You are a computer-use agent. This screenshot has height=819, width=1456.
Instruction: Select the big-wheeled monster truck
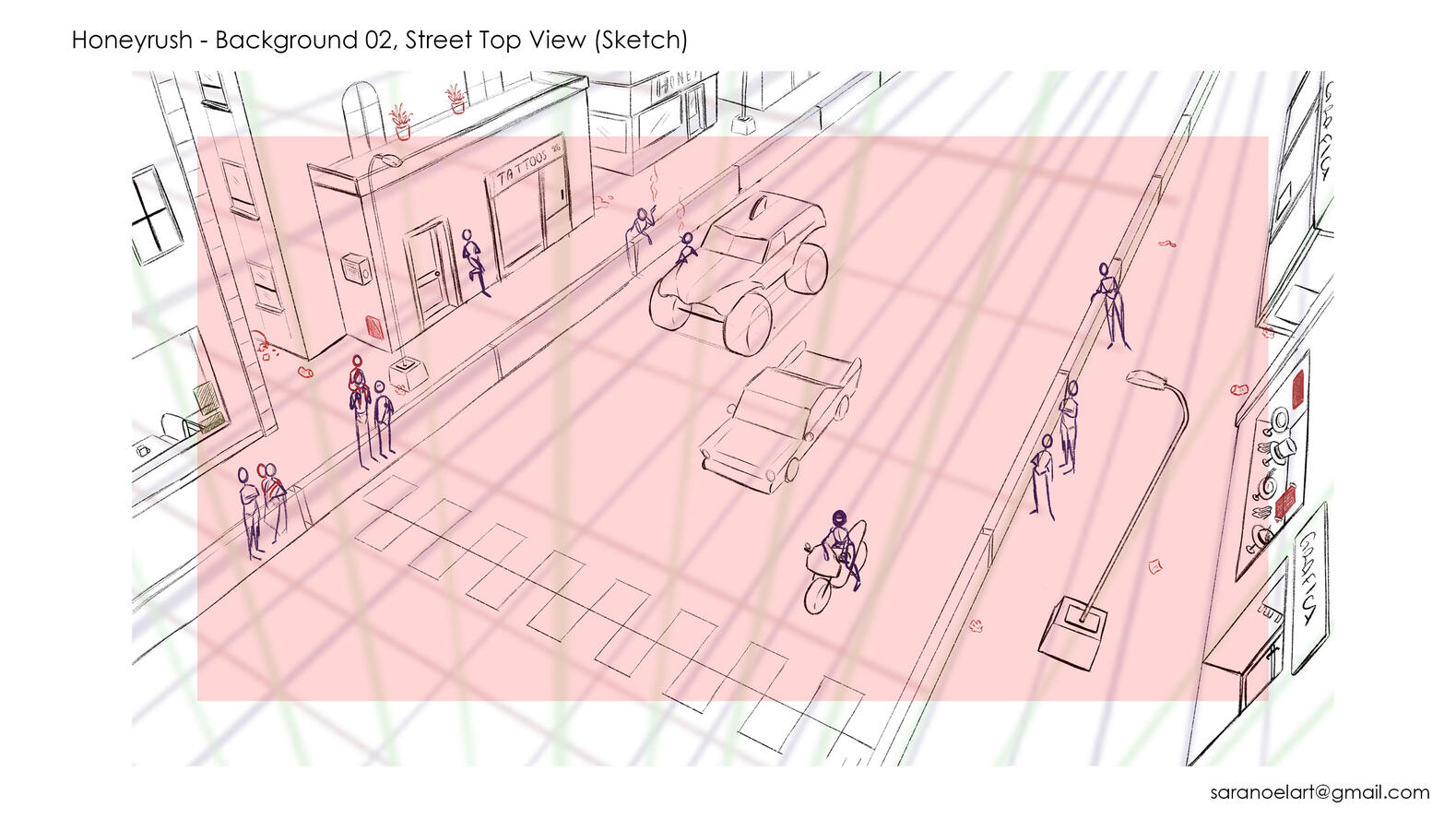740,270
